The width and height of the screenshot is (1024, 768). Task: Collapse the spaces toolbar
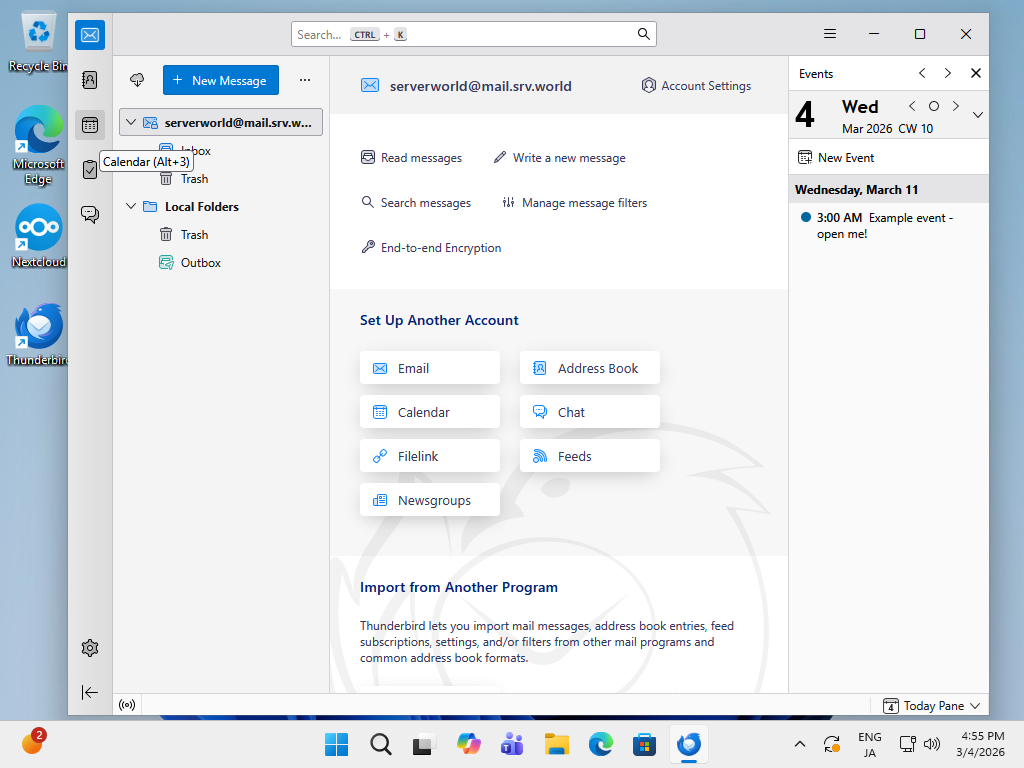[90, 692]
